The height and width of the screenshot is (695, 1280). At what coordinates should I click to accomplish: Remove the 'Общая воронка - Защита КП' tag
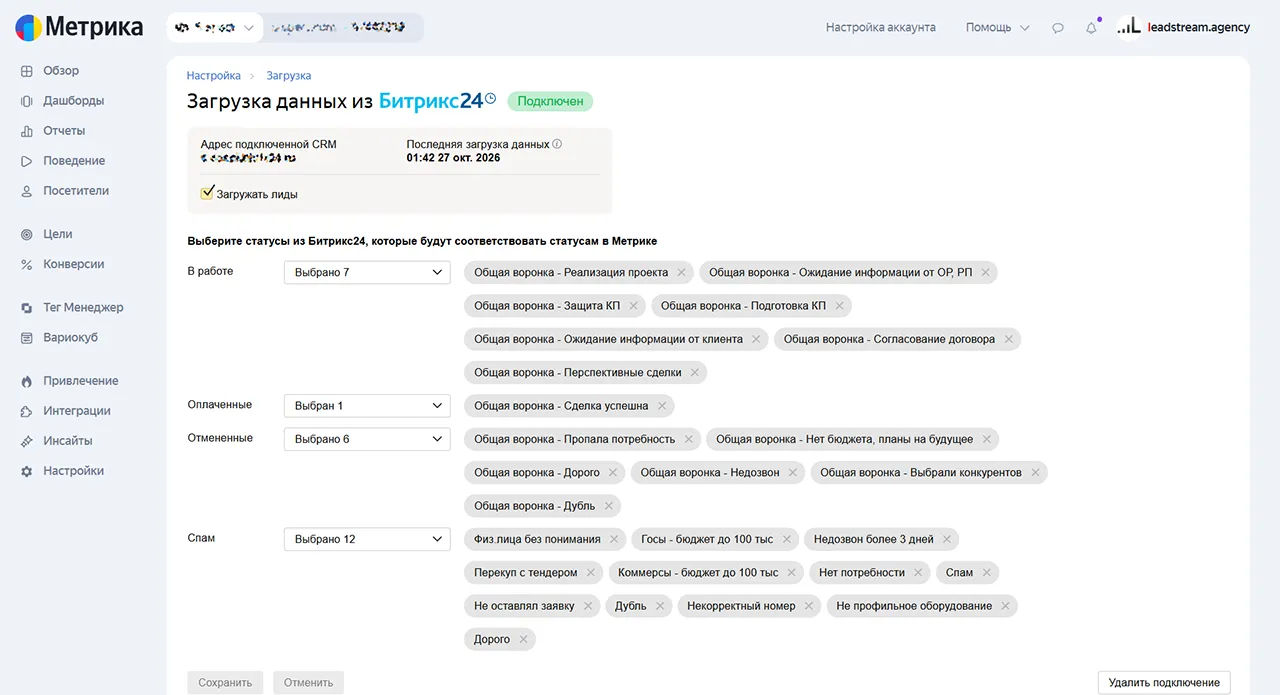634,306
